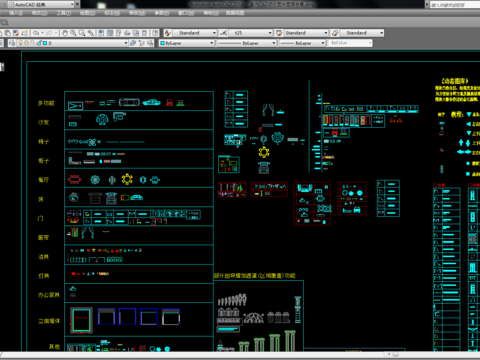480x360 pixels.
Task: Click the Undo arrow icon
Action: [x=36, y=33]
